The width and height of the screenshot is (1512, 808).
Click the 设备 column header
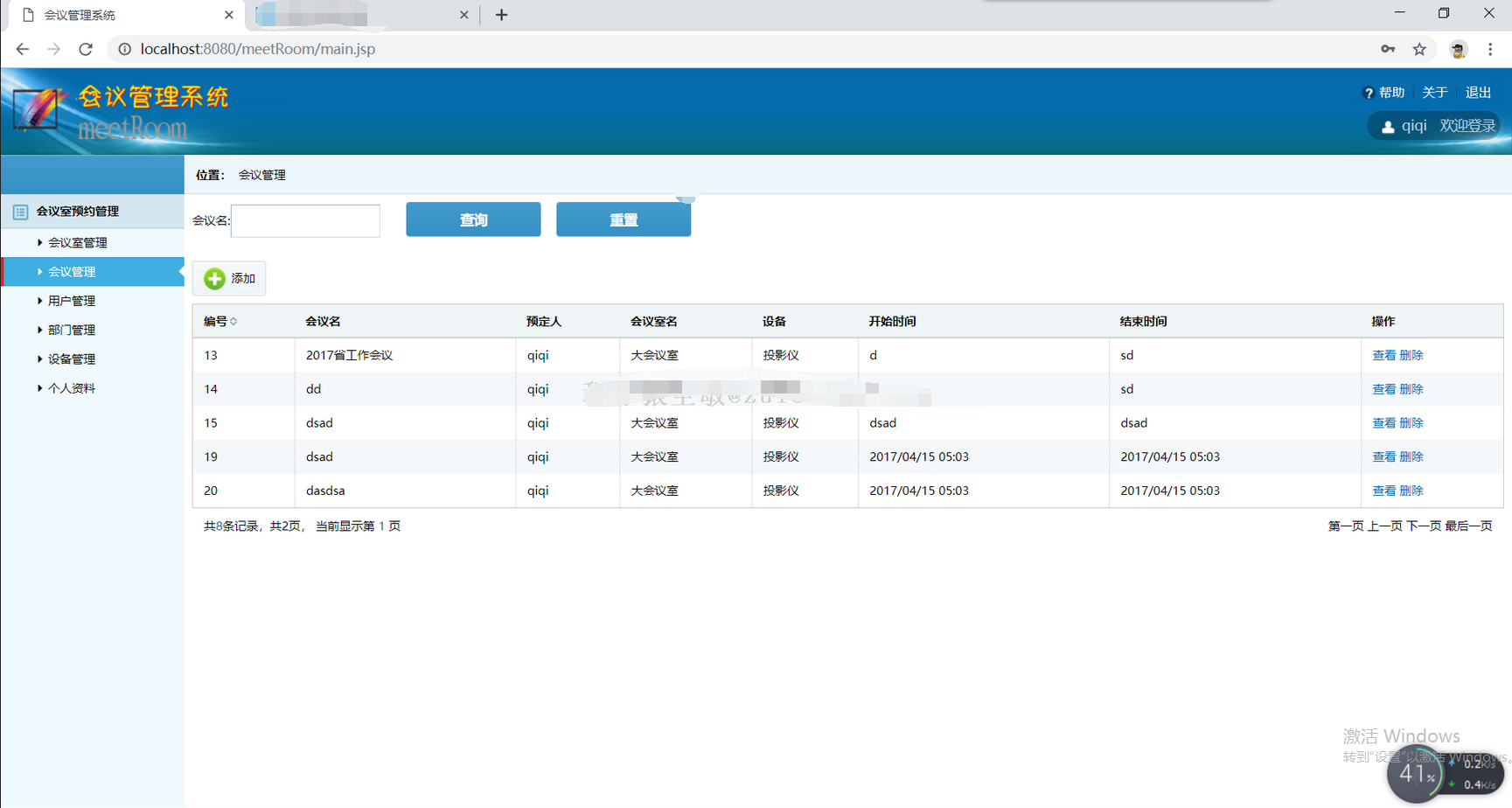click(x=774, y=322)
